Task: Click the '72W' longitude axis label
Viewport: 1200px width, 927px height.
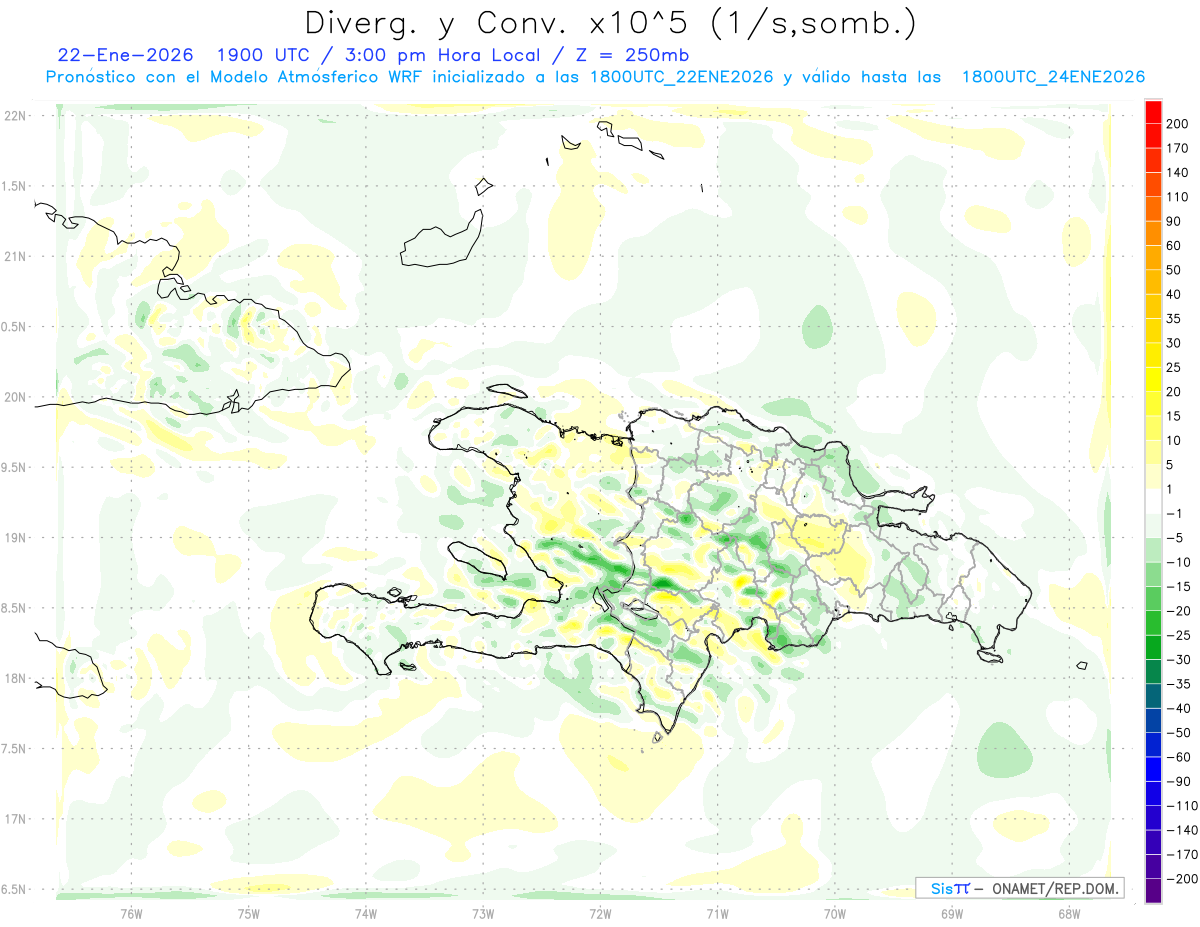Action: pos(600,913)
